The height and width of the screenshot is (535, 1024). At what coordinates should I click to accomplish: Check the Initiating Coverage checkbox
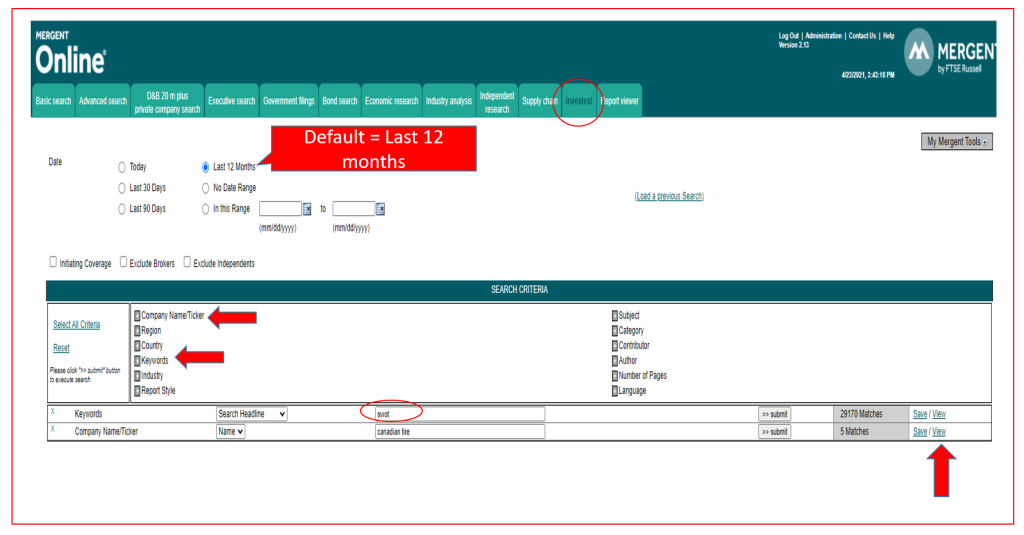pyautogui.click(x=53, y=262)
